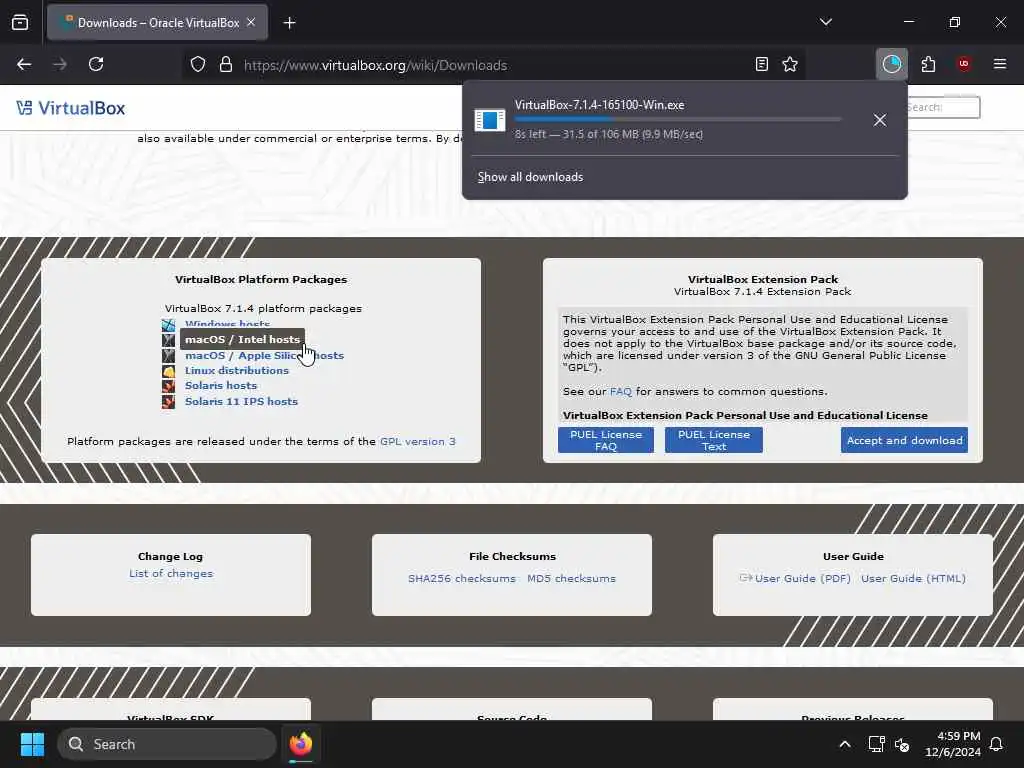Click the address bar URL
The height and width of the screenshot is (768, 1024).
click(x=375, y=65)
